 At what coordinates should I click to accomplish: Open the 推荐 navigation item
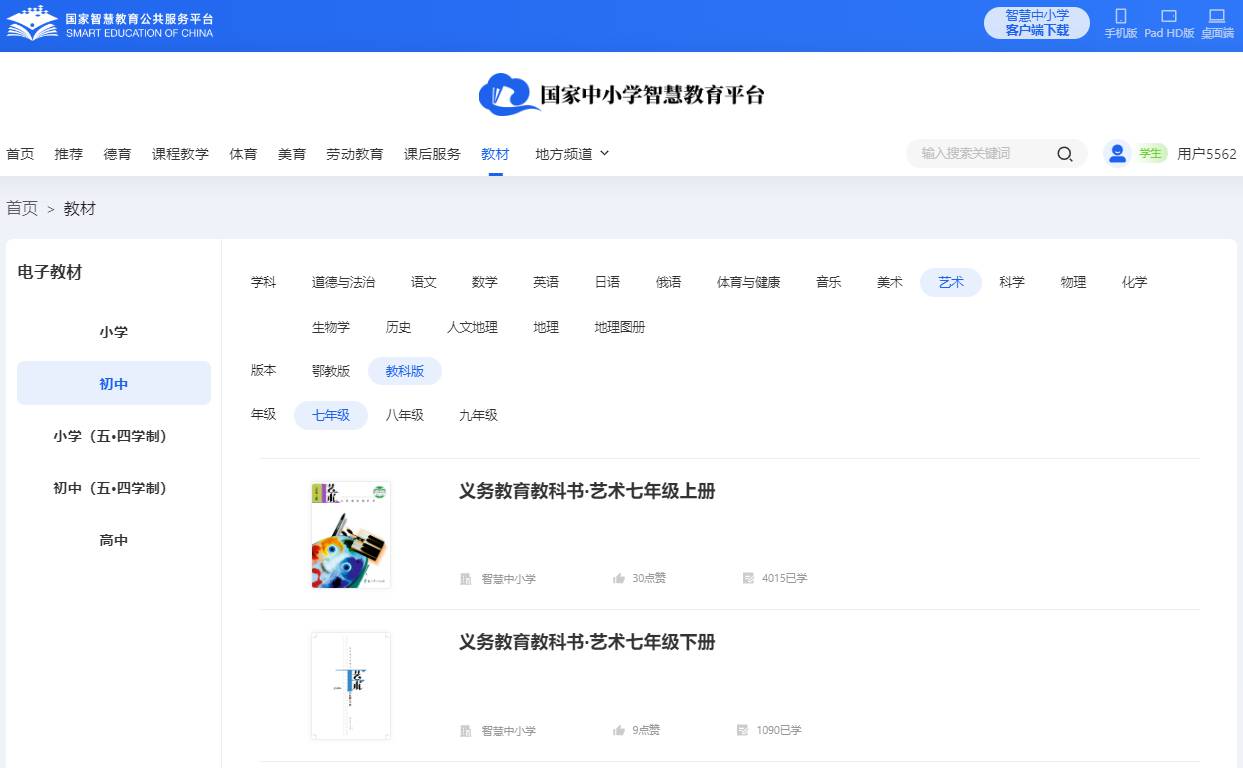tap(69, 154)
